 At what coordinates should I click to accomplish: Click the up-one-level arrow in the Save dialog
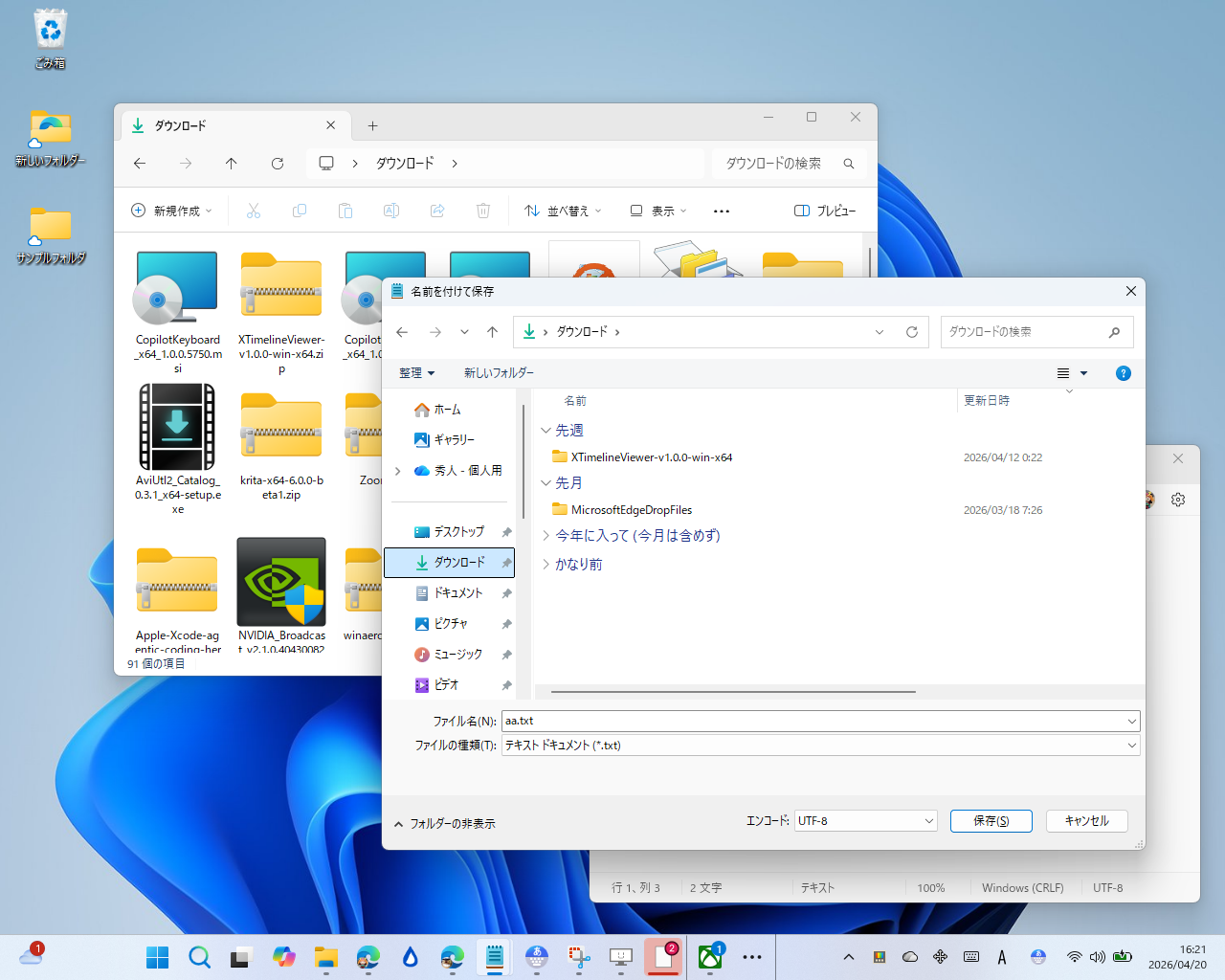(x=492, y=332)
